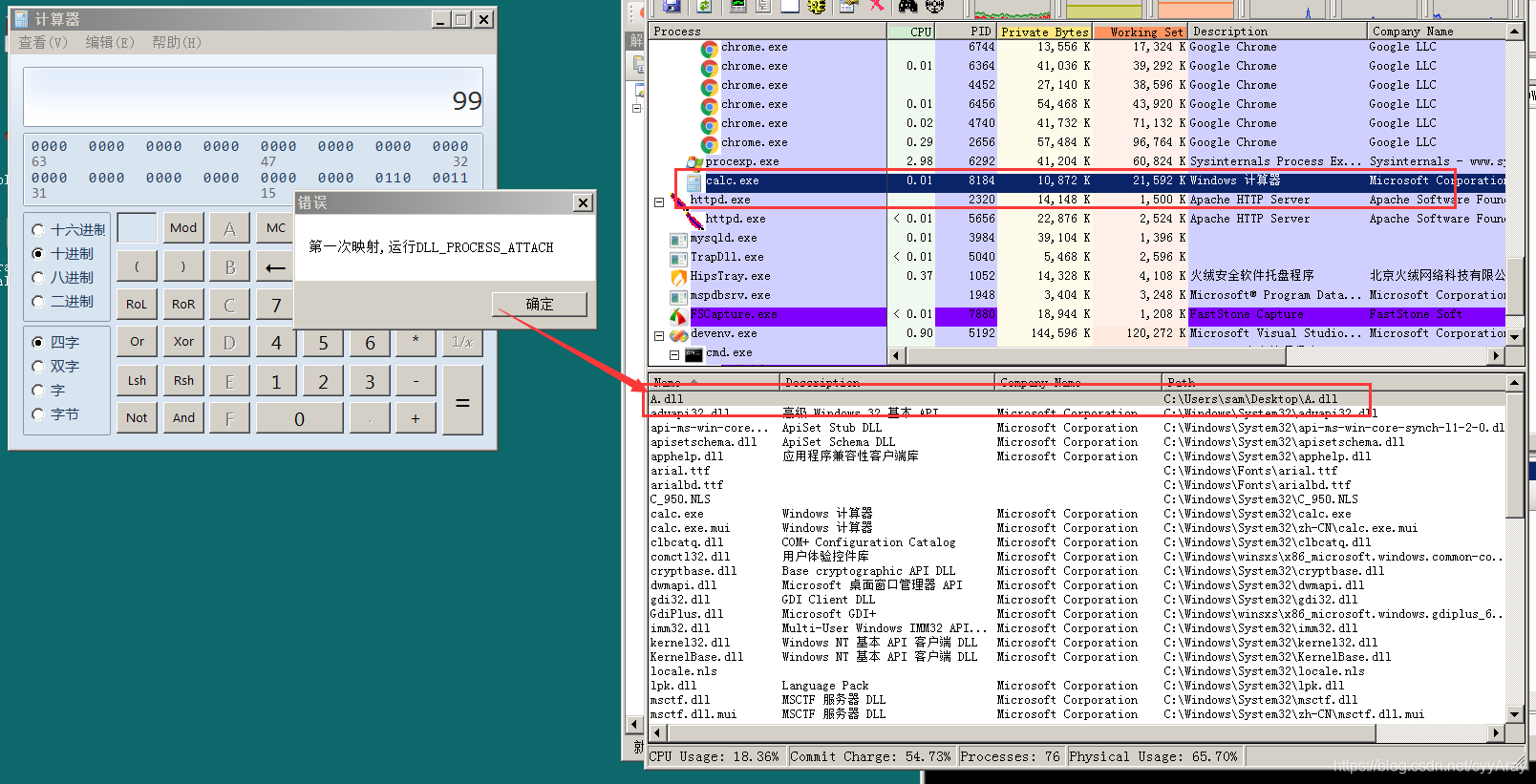Screen dimensions: 1536x784
Task: Collapse the devenv.exe process tree node
Action: click(x=659, y=336)
